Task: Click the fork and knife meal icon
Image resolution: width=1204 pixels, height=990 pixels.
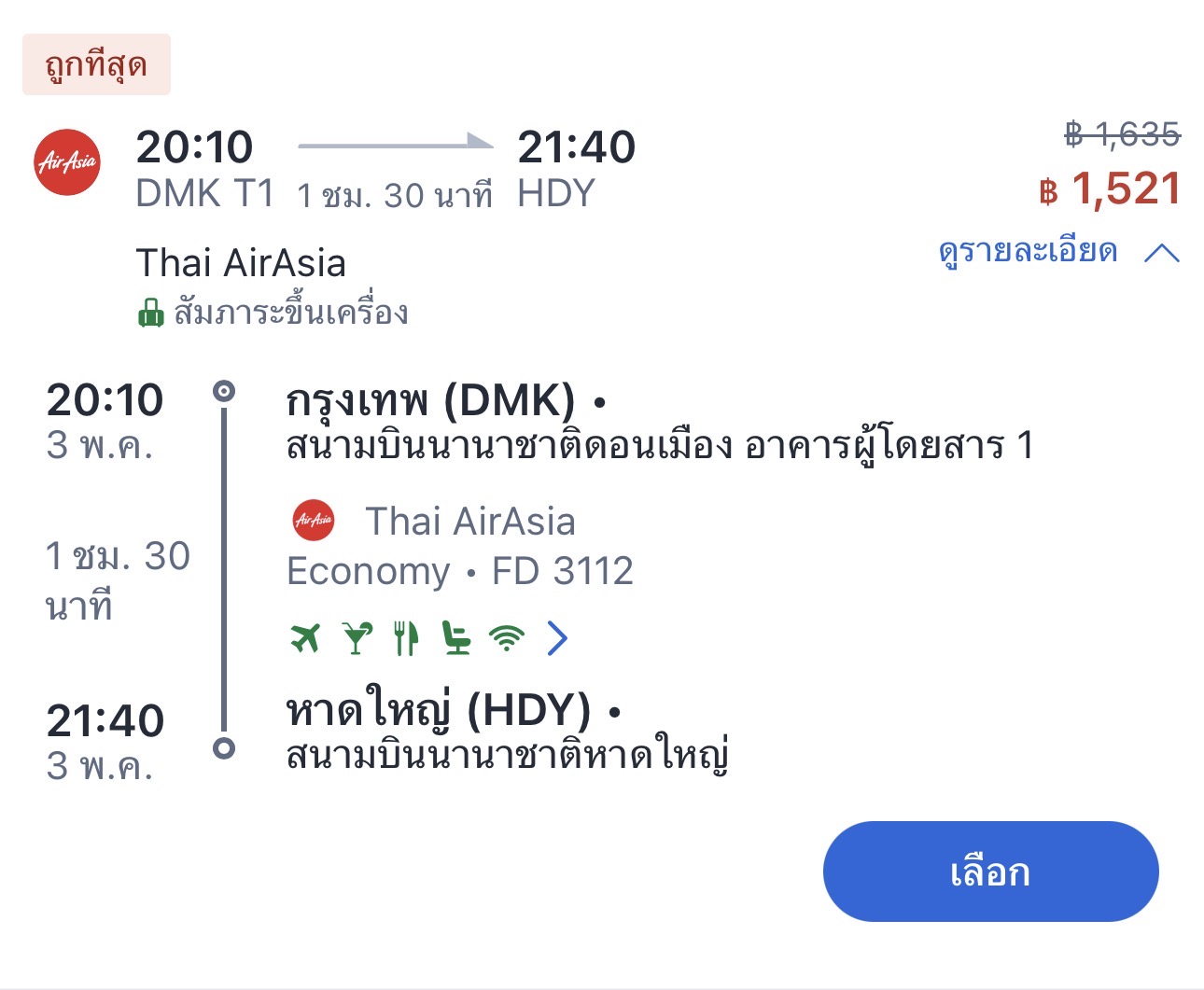Action: coord(406,638)
